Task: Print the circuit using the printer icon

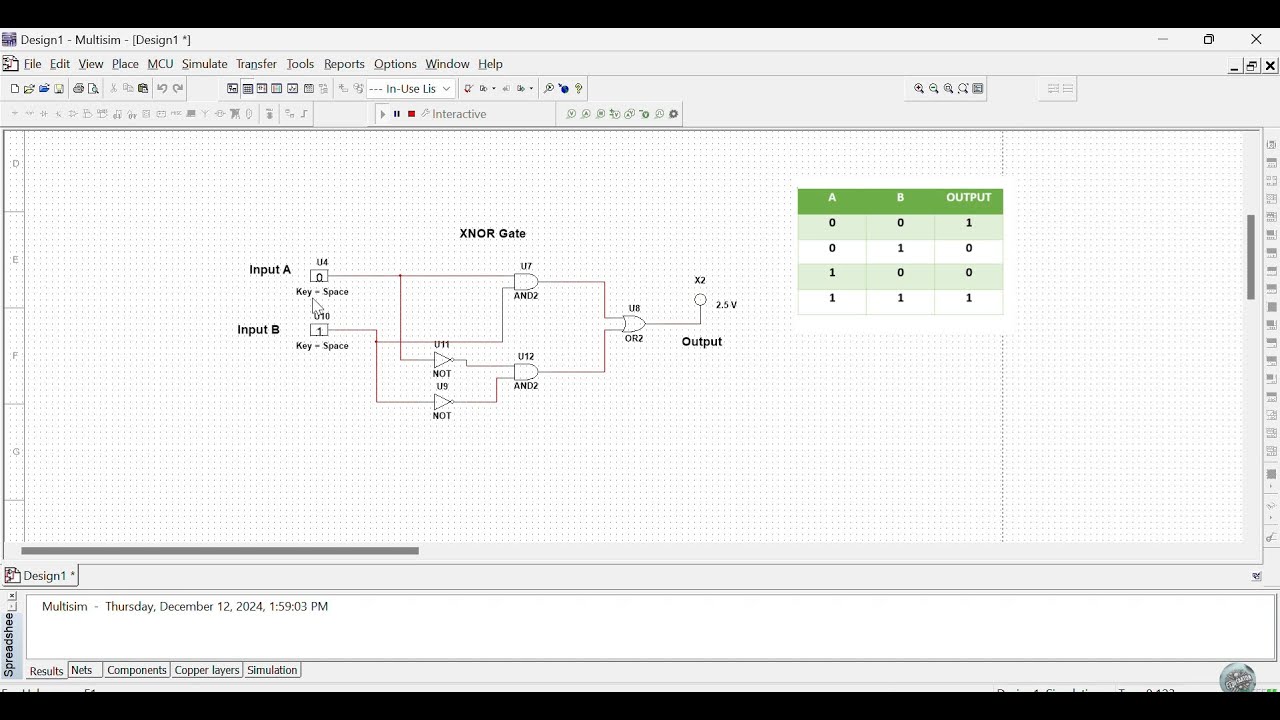Action: point(78,89)
